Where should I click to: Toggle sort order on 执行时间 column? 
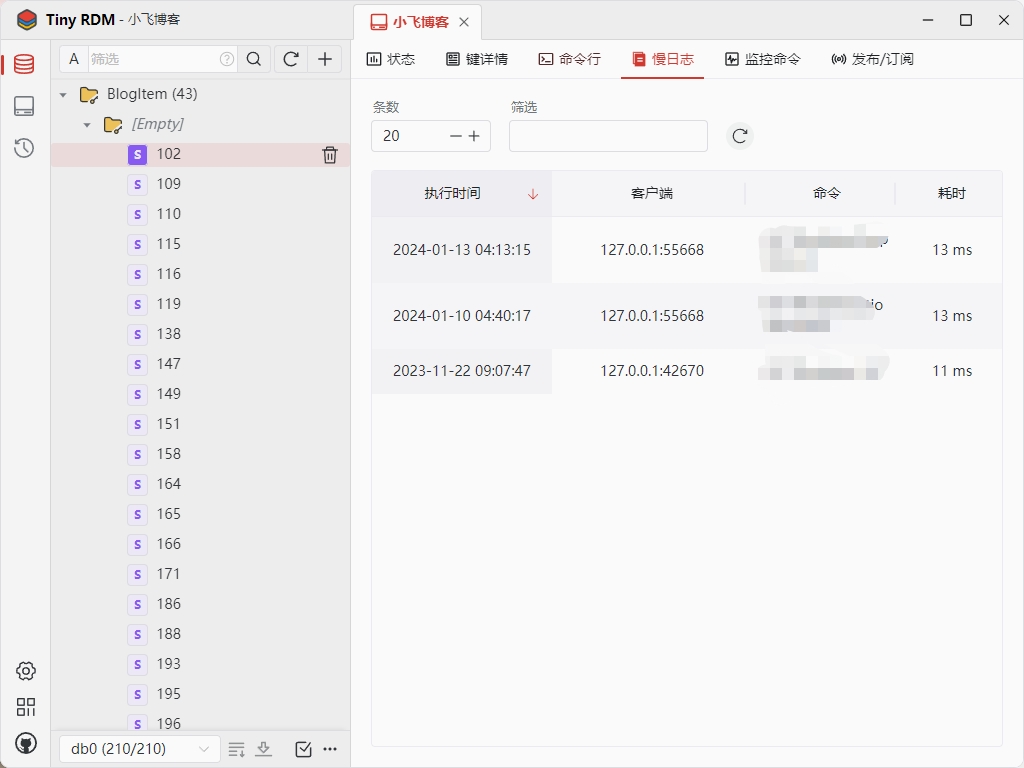pos(532,194)
